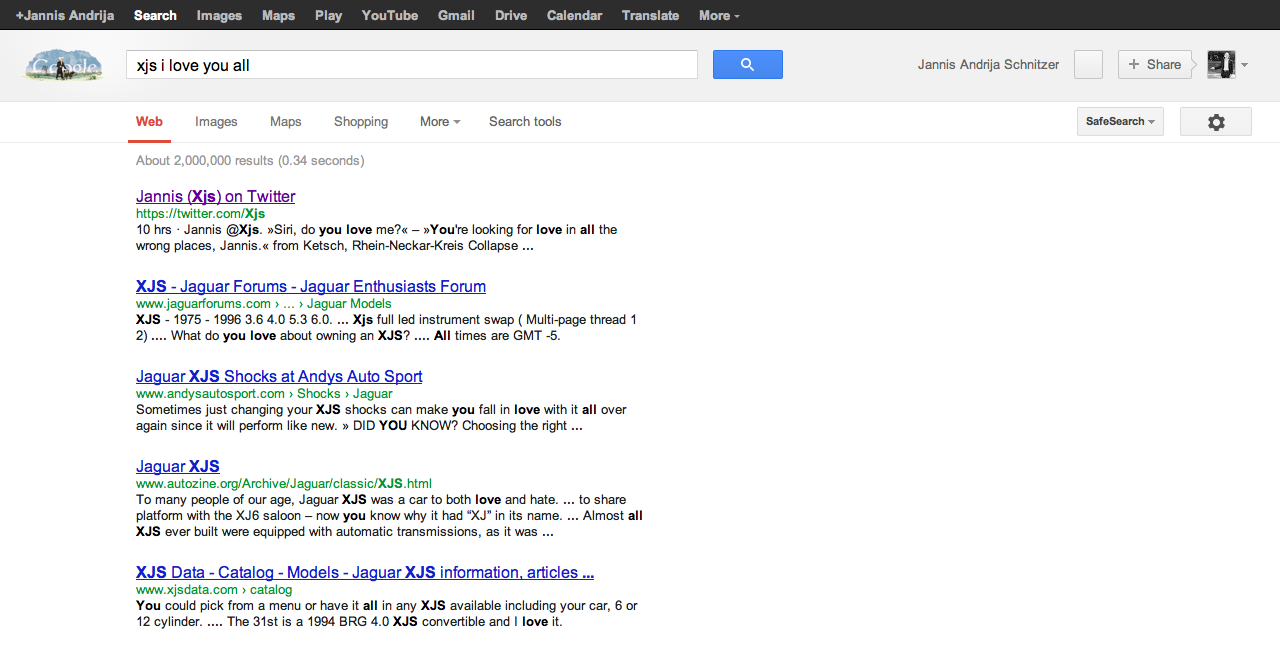Open the settings gear menu
1280x647 pixels.
click(1216, 122)
